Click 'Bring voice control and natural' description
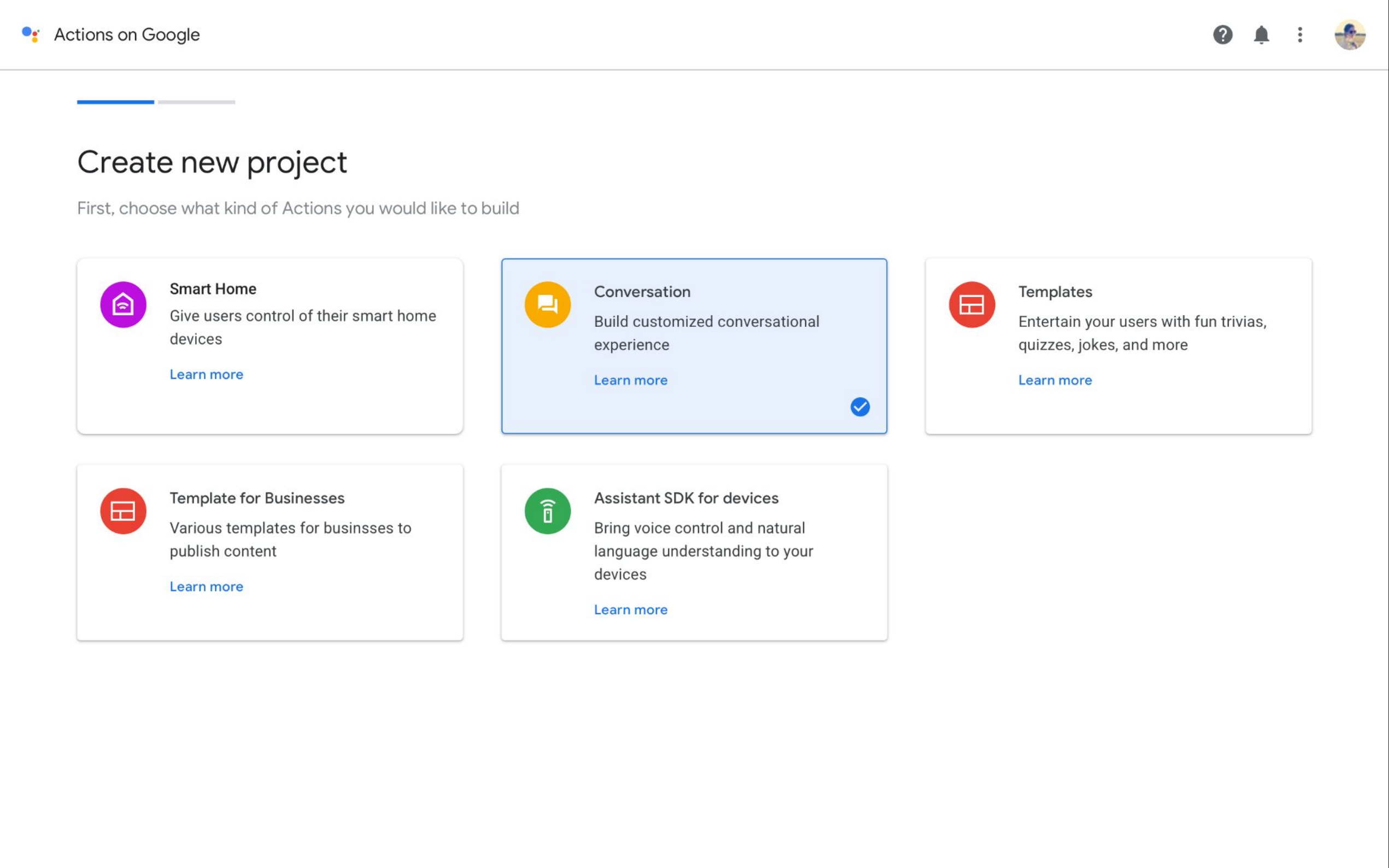1389x868 pixels. coord(704,551)
